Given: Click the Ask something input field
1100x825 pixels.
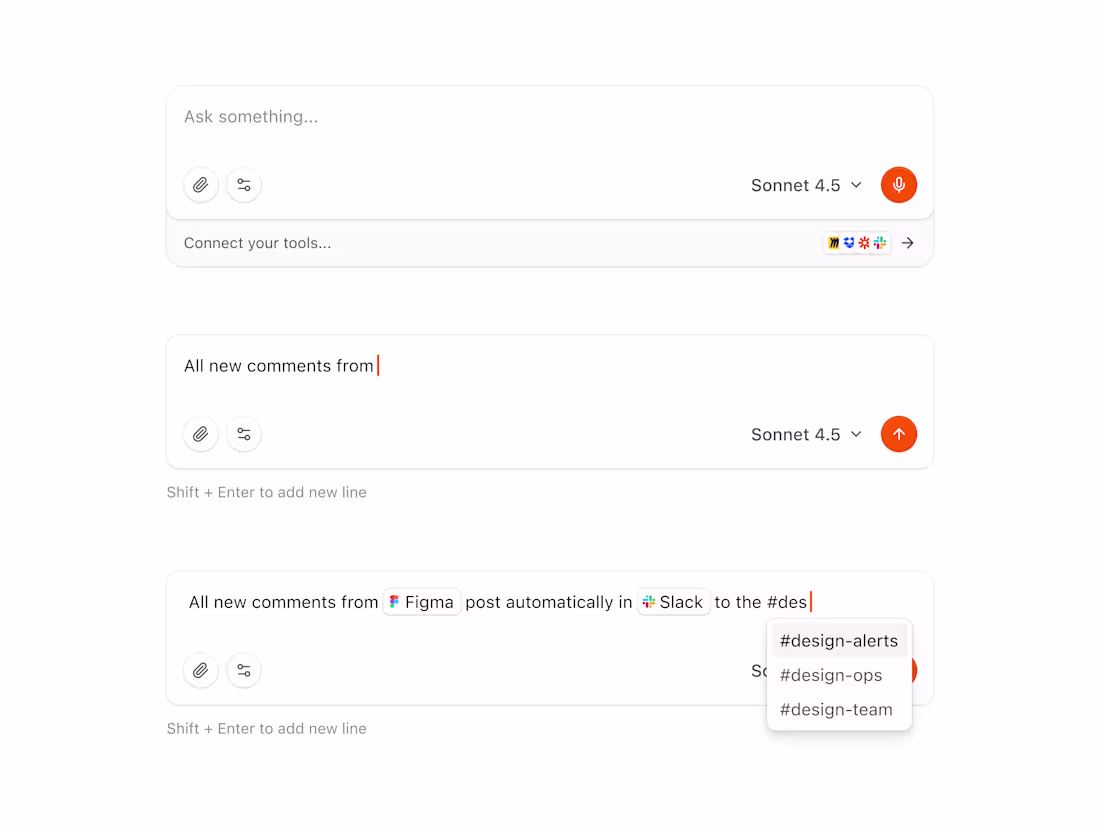Looking at the screenshot, I should pos(400,116).
